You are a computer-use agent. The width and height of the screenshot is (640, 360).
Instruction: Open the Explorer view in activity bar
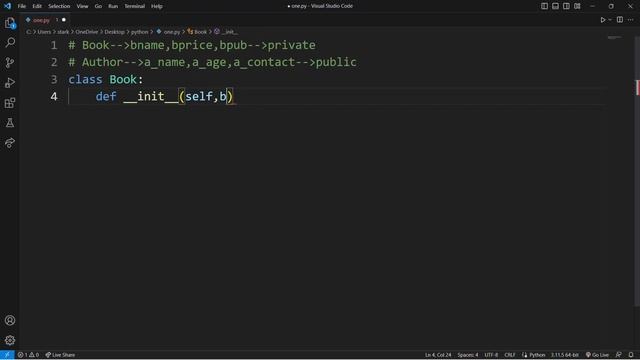coord(10,23)
